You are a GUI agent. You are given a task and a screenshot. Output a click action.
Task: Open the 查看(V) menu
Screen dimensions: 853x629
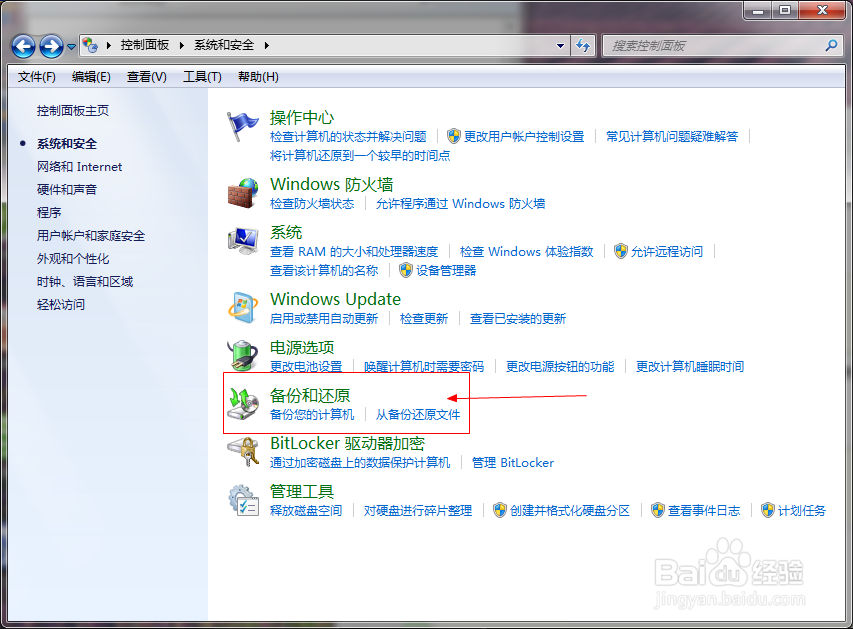[146, 76]
